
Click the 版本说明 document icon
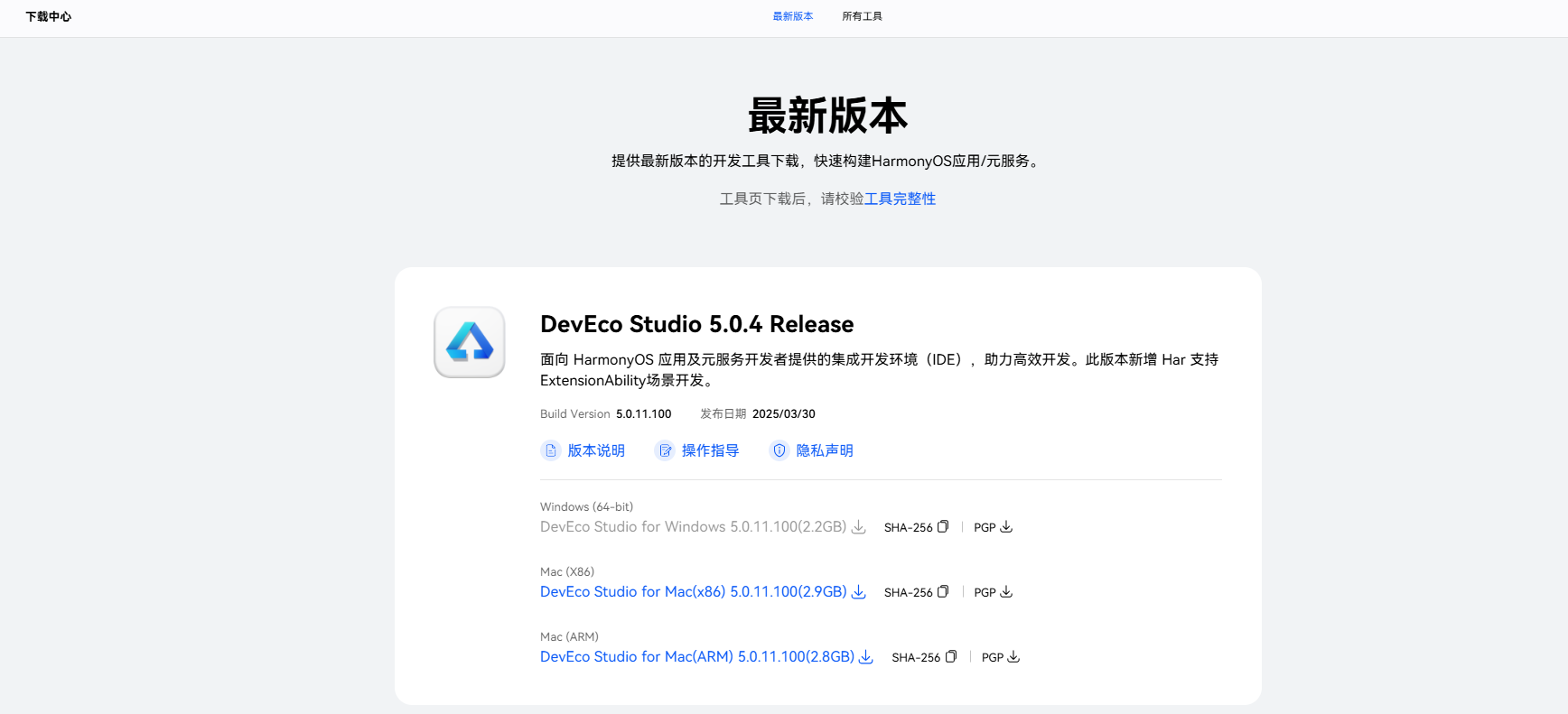pyautogui.click(x=551, y=450)
